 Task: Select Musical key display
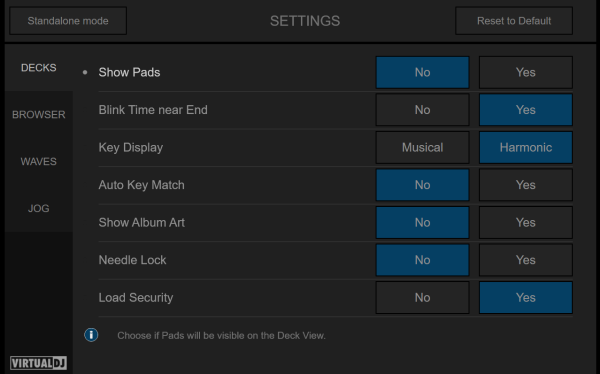point(422,147)
